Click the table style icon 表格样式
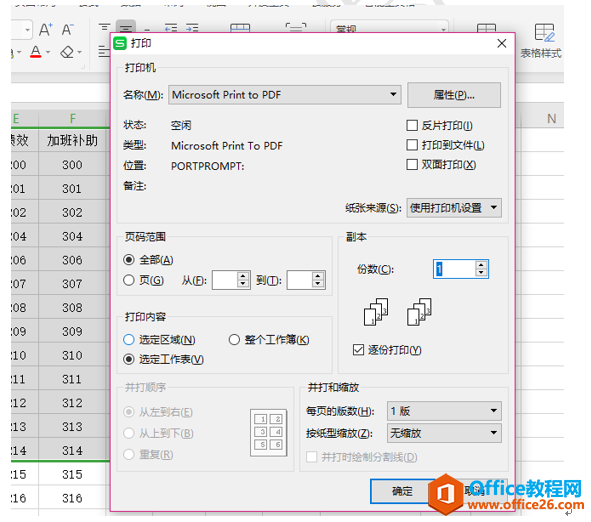591x522 pixels. pos(541,41)
